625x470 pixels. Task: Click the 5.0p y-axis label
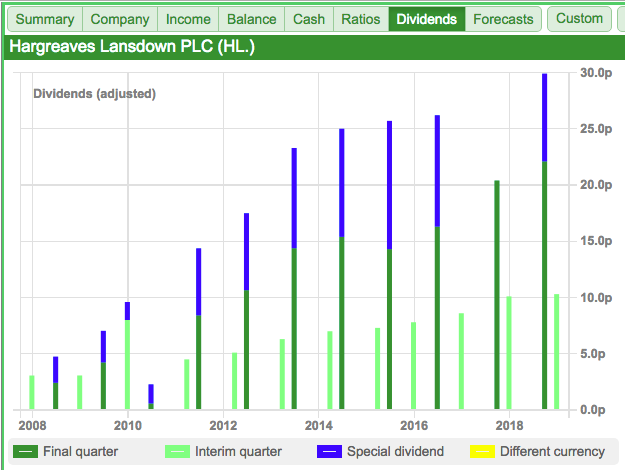click(593, 354)
